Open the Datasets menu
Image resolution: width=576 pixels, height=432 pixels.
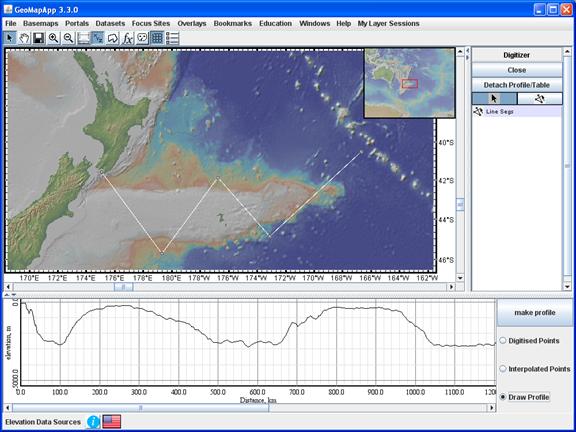pyautogui.click(x=110, y=23)
